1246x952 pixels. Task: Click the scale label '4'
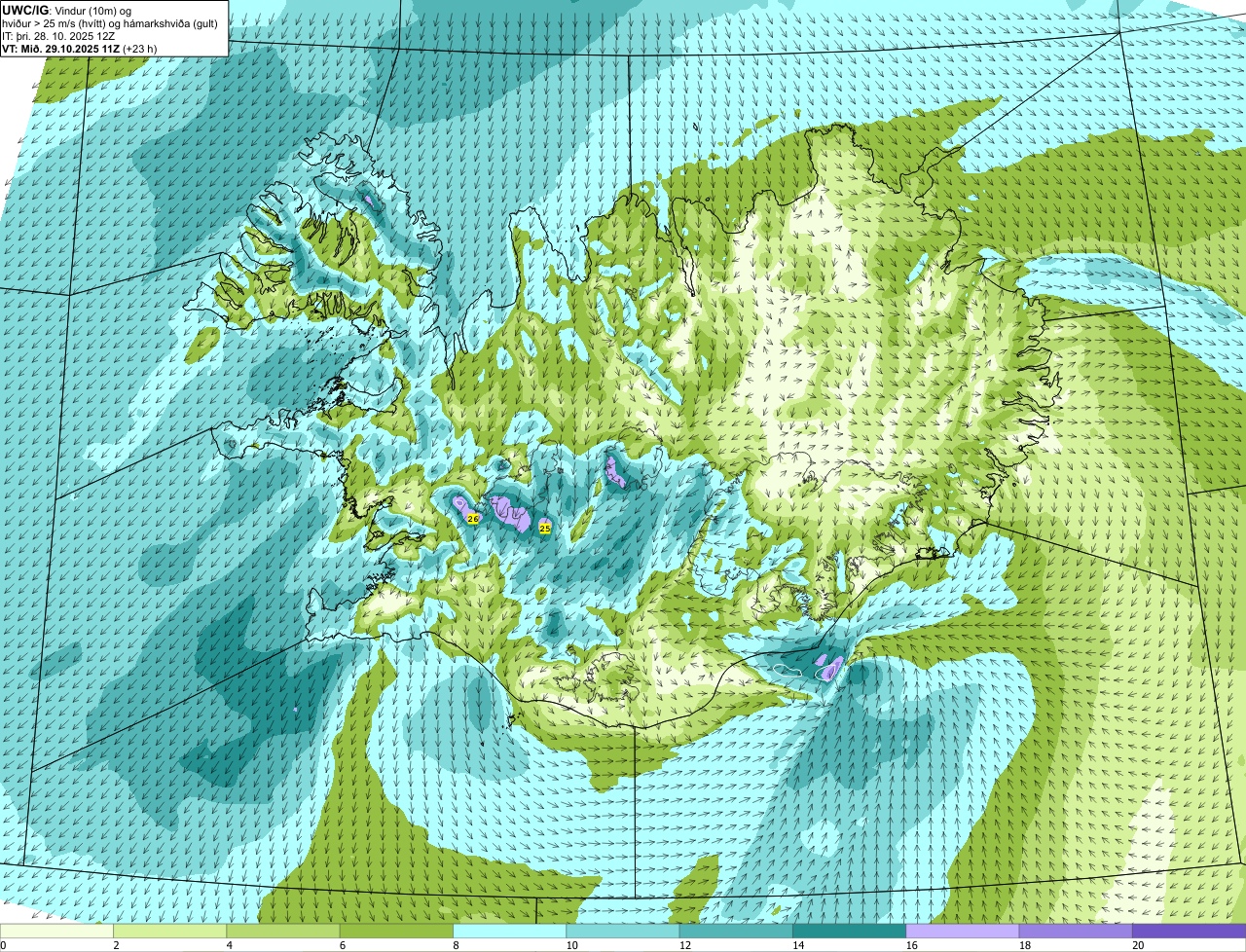coord(229,945)
